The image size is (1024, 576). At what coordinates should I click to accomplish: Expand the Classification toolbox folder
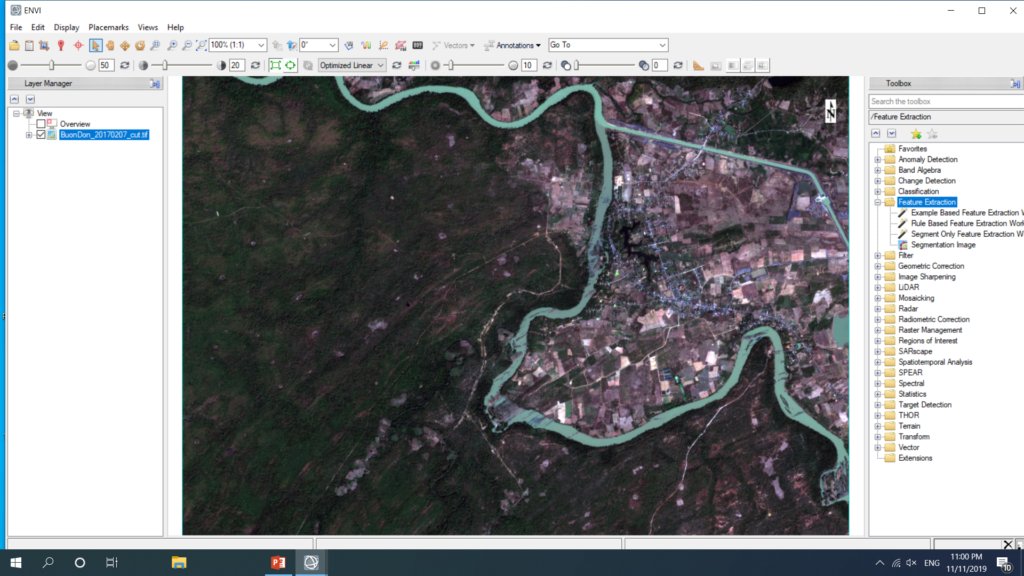878,191
